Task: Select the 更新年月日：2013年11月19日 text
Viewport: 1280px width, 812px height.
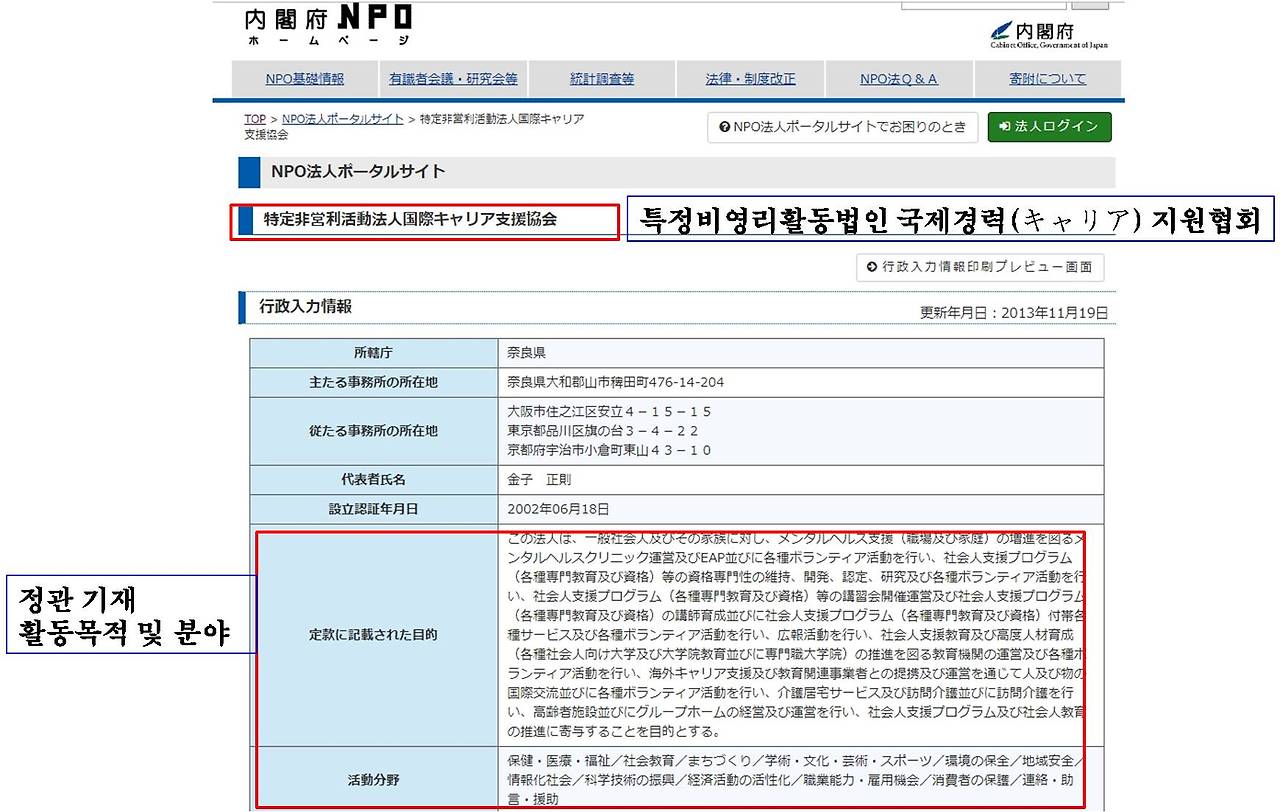Action: [x=1014, y=313]
